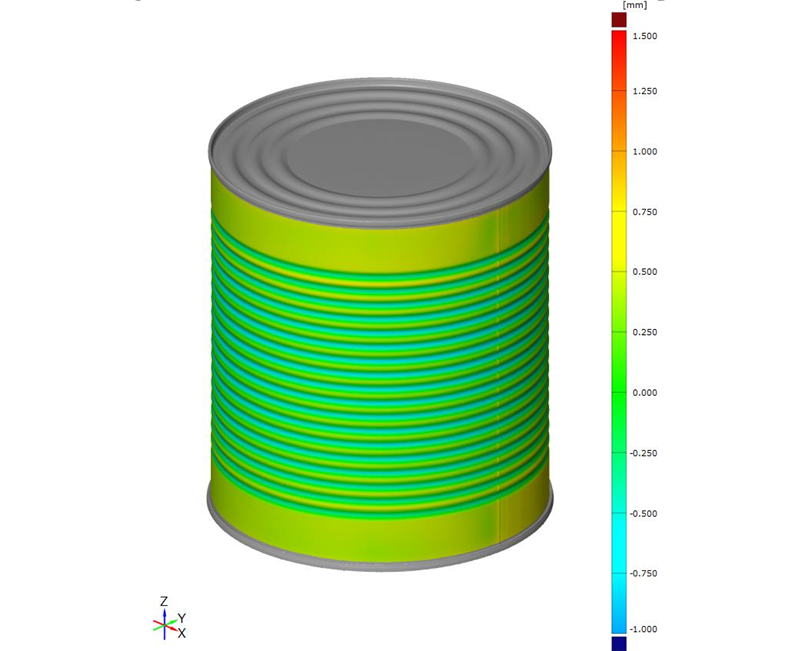Select the -1.000 legend value
This screenshot has width=800, height=651.
point(643,630)
